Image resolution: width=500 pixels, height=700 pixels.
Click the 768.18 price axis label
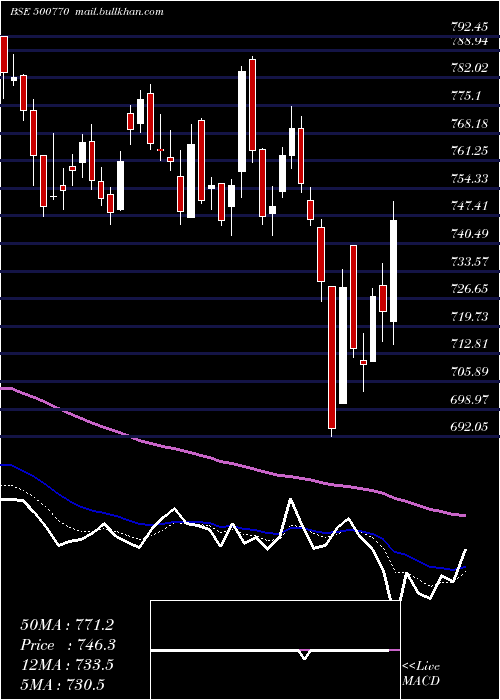[469, 123]
